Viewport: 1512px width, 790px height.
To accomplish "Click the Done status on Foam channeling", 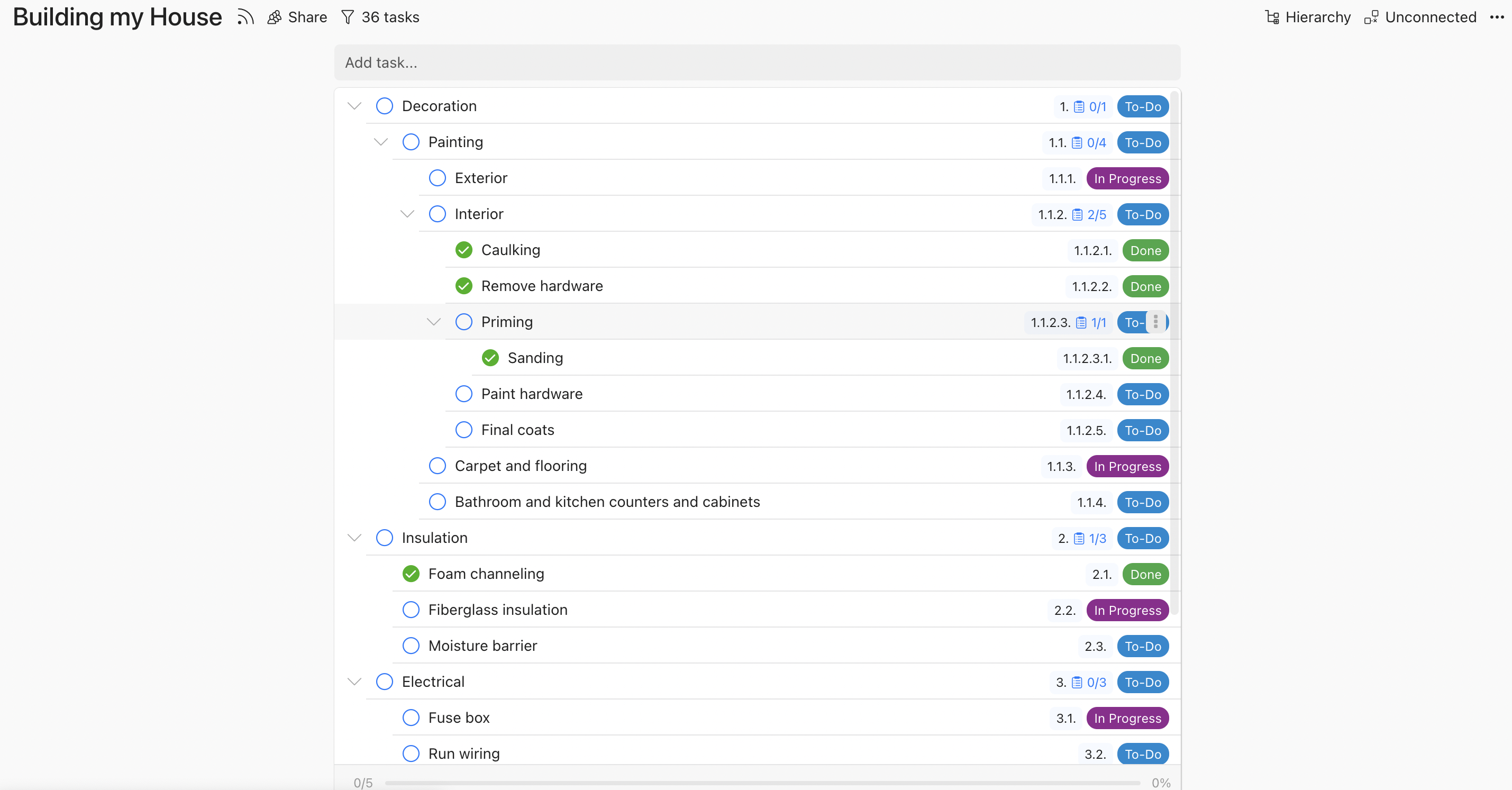I will click(x=1145, y=574).
